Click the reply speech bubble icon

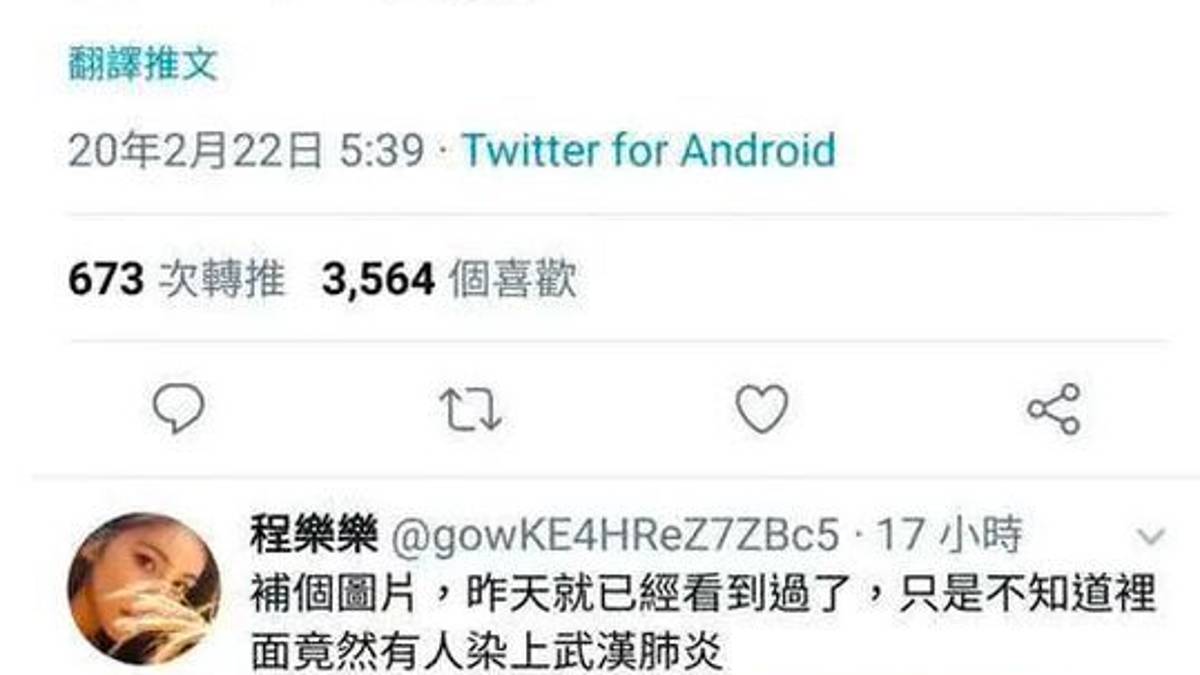(179, 408)
